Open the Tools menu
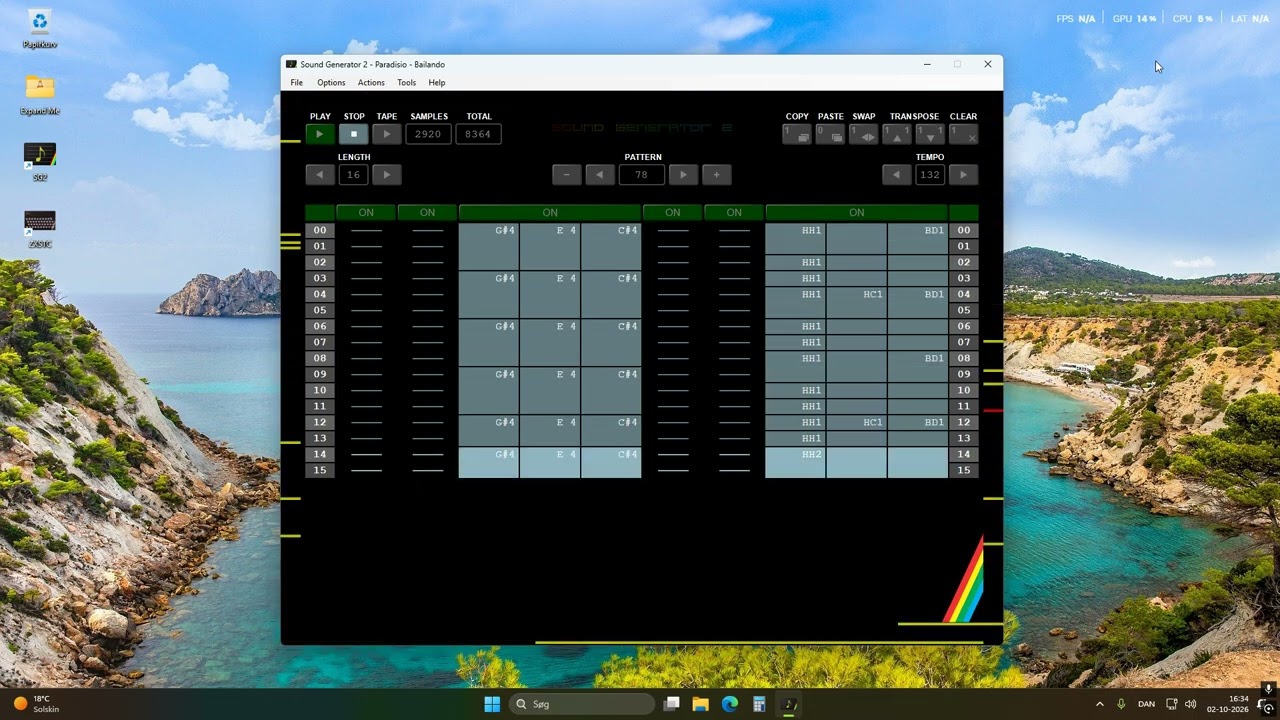The width and height of the screenshot is (1280, 720). point(406,83)
